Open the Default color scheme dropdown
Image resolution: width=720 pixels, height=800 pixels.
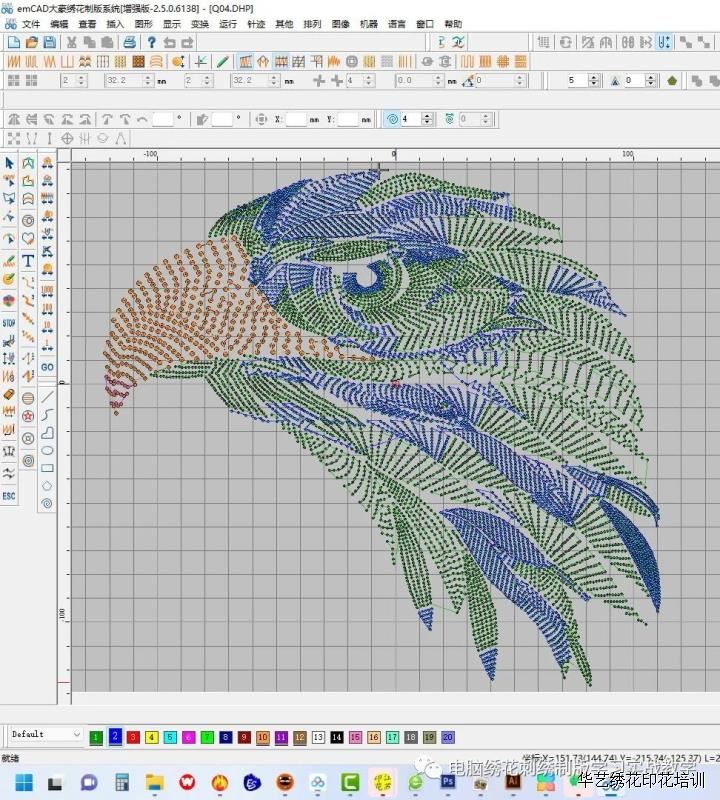[x=46, y=734]
